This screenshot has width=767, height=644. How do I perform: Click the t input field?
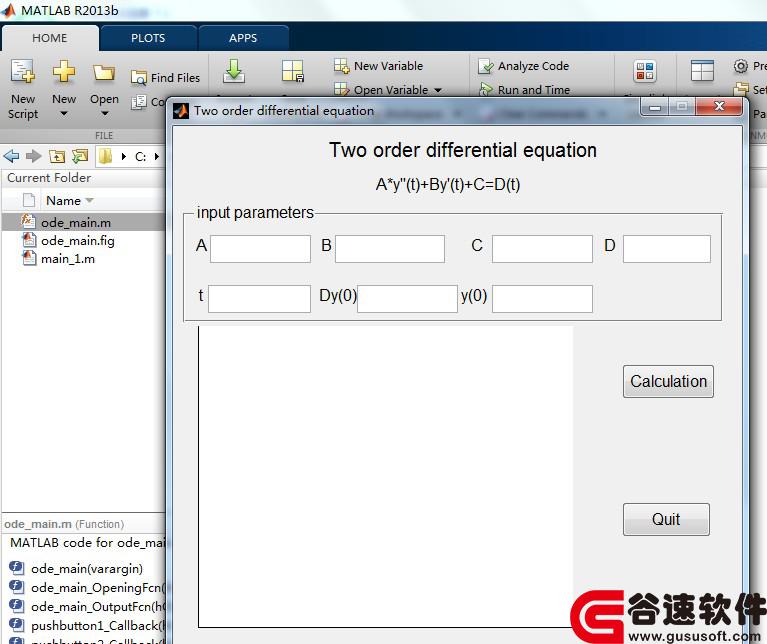(259, 299)
